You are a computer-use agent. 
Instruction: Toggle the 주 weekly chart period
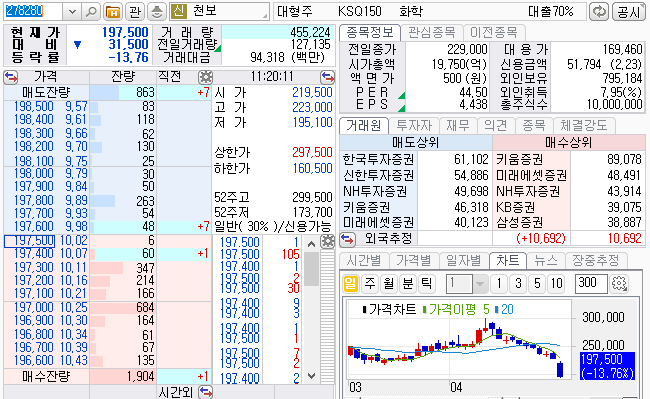click(x=370, y=283)
